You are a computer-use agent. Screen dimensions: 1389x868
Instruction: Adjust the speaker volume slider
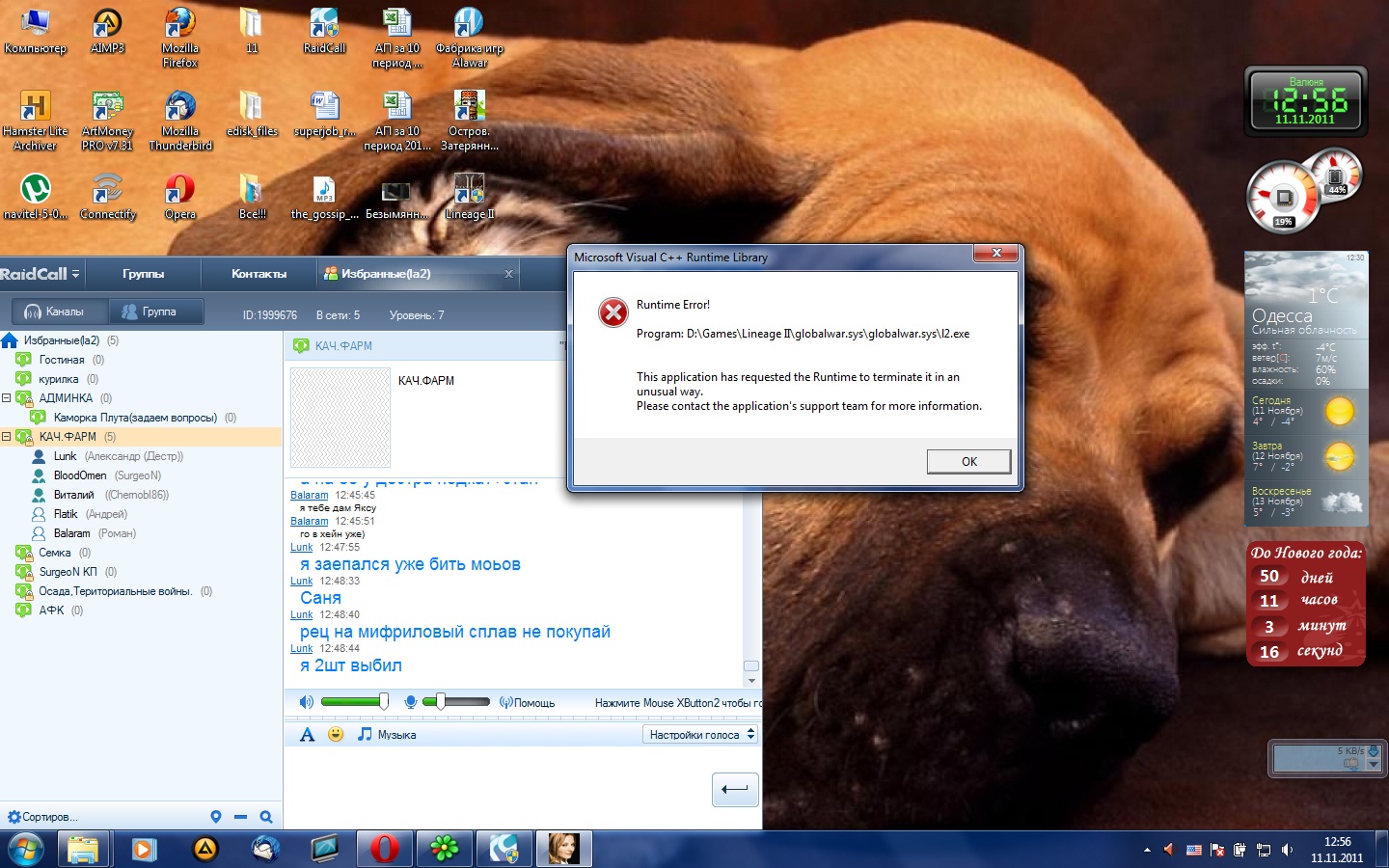[384, 701]
